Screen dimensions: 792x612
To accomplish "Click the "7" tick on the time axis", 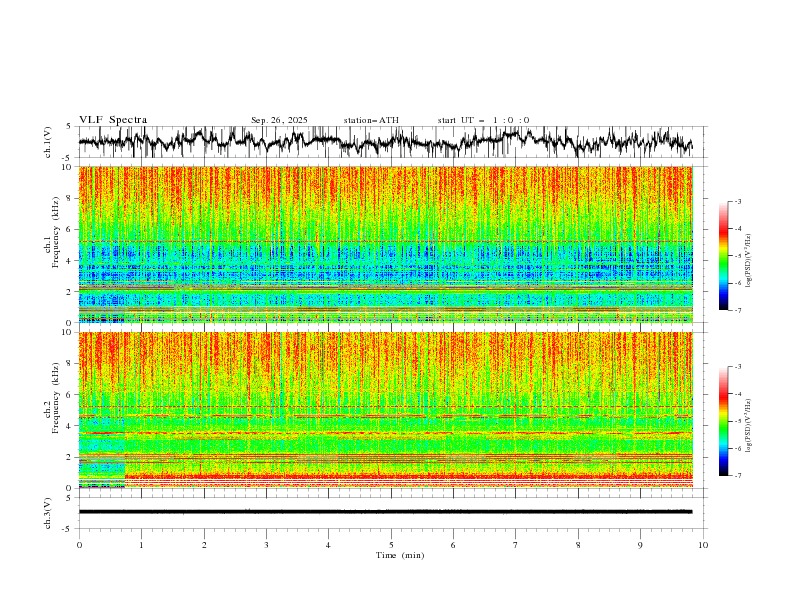I will [516, 545].
